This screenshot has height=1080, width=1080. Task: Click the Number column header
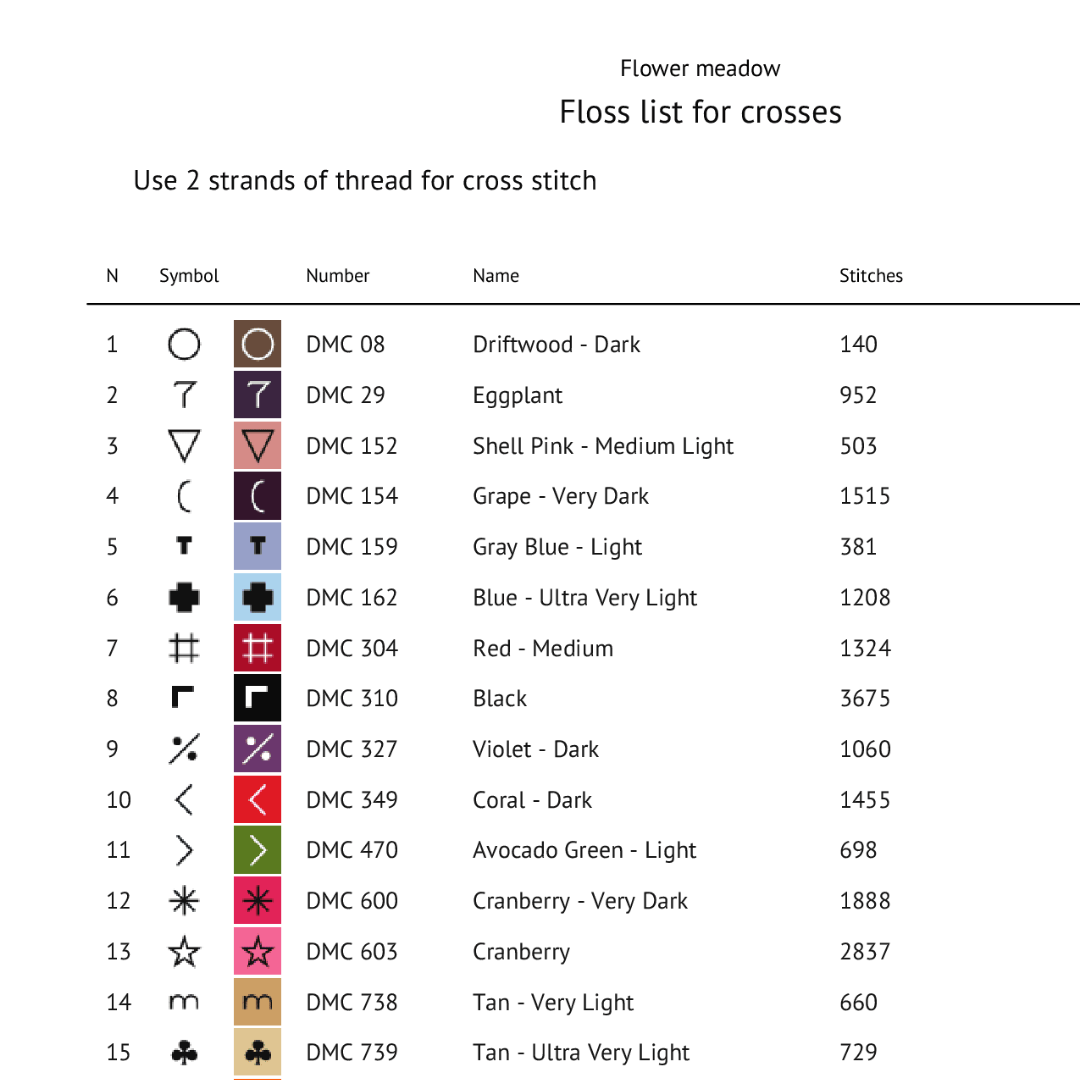tap(338, 276)
